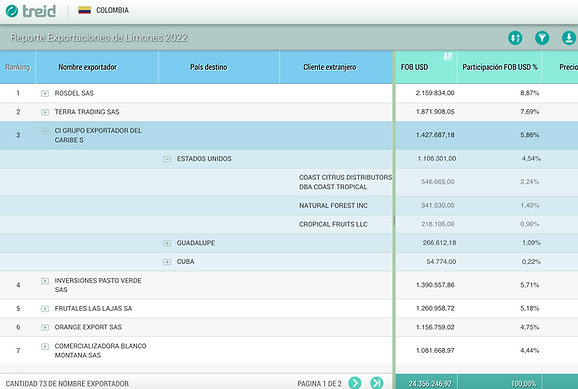Click Cuba FOB value 54.774,00

[441, 261]
